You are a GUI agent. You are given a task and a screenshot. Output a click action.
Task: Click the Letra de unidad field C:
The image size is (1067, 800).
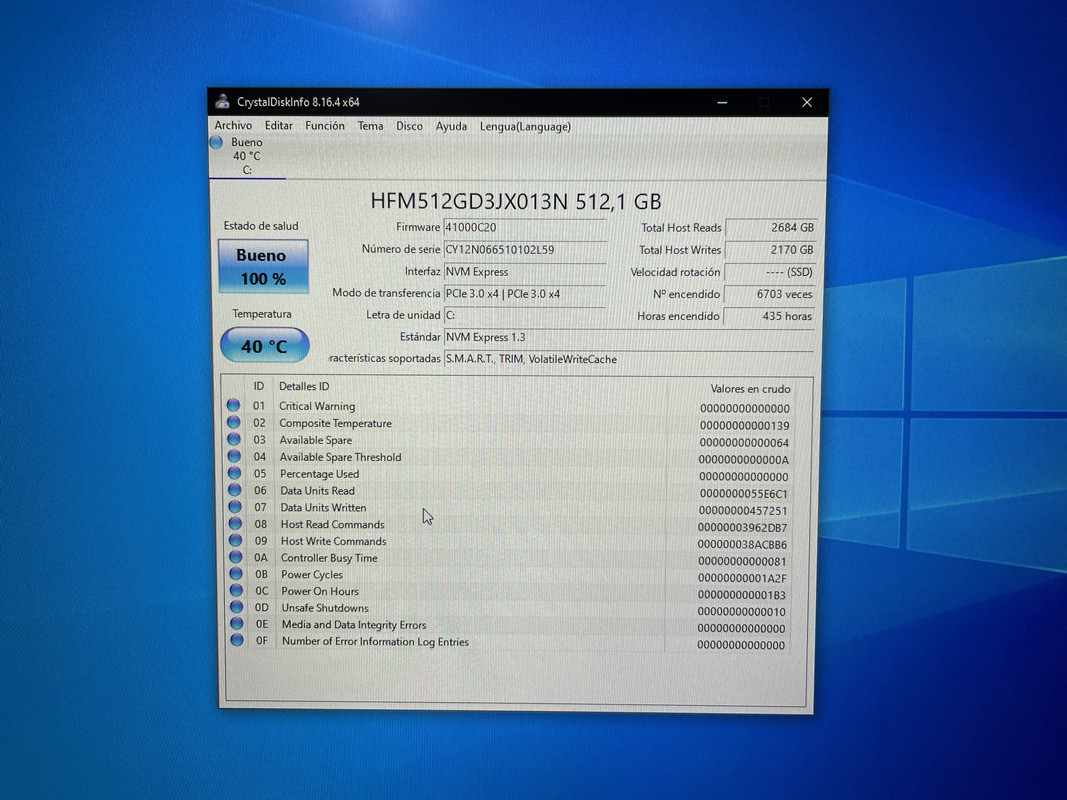(525, 316)
